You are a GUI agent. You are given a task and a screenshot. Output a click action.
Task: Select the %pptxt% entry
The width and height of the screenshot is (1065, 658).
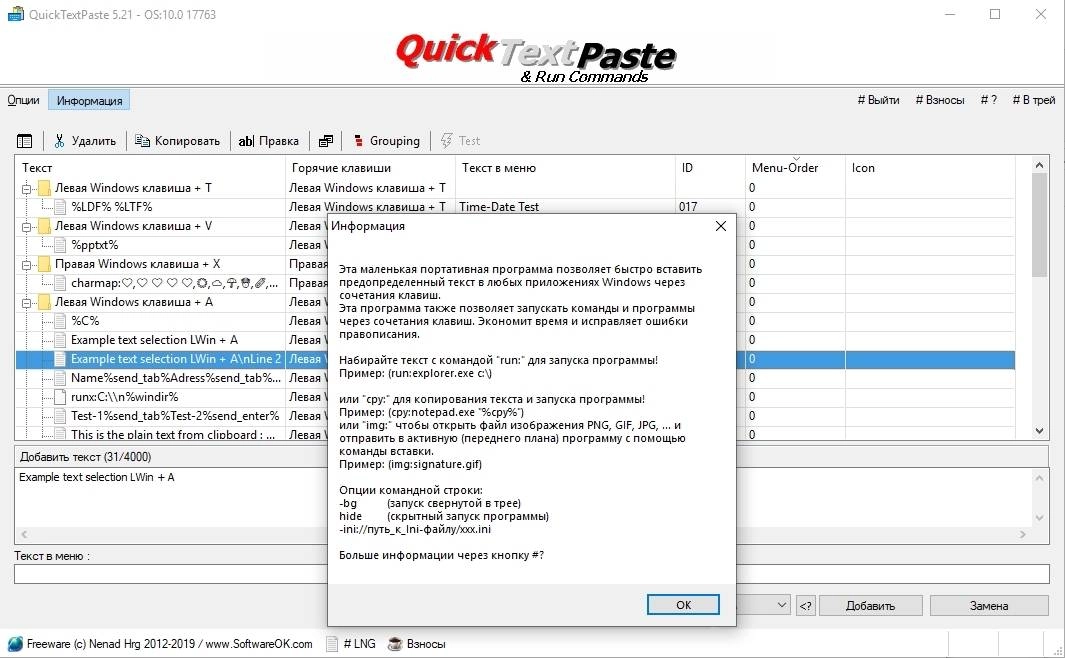tap(94, 245)
